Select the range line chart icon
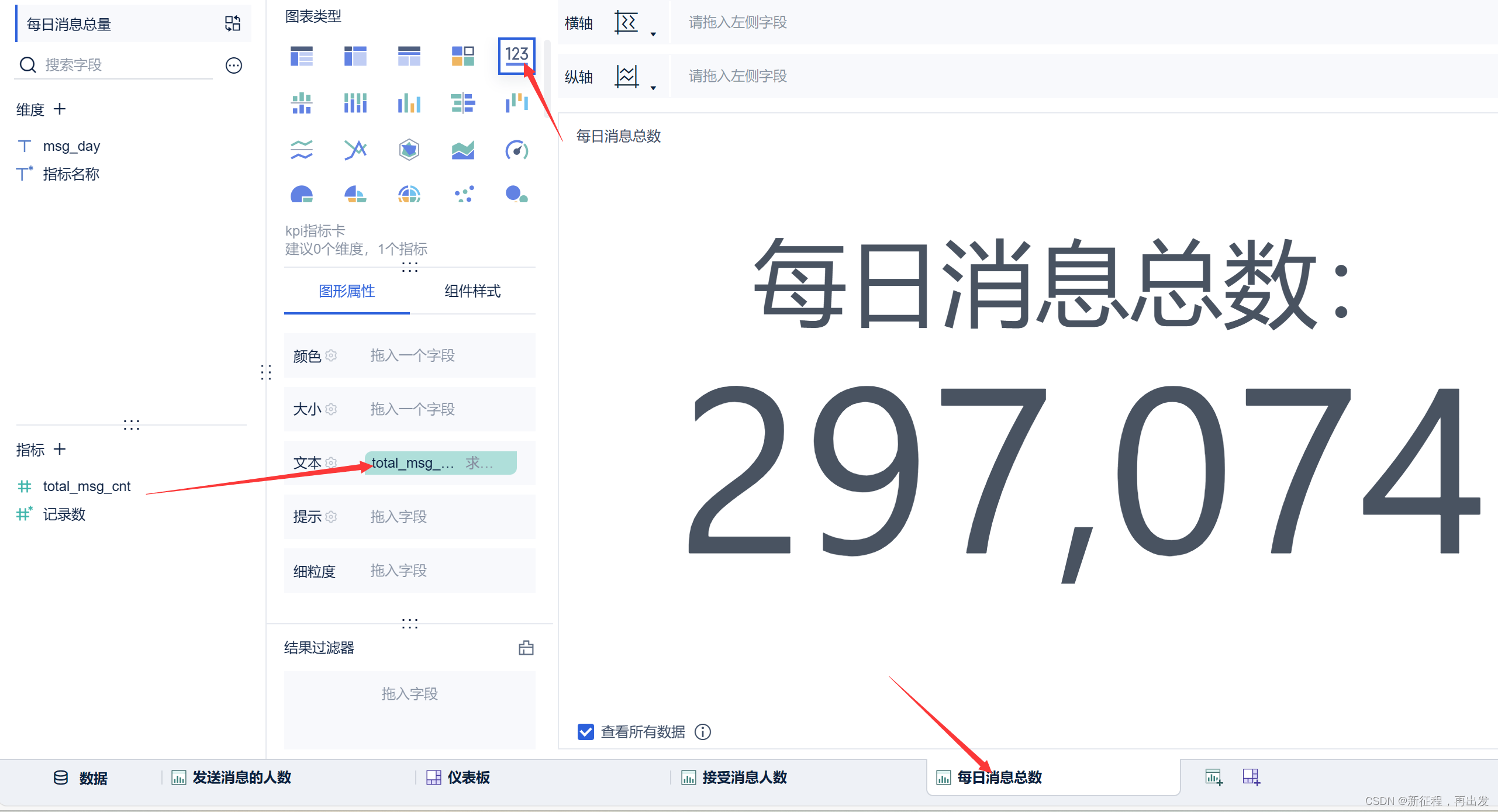Screen dimensions: 1498x812 pos(355,150)
